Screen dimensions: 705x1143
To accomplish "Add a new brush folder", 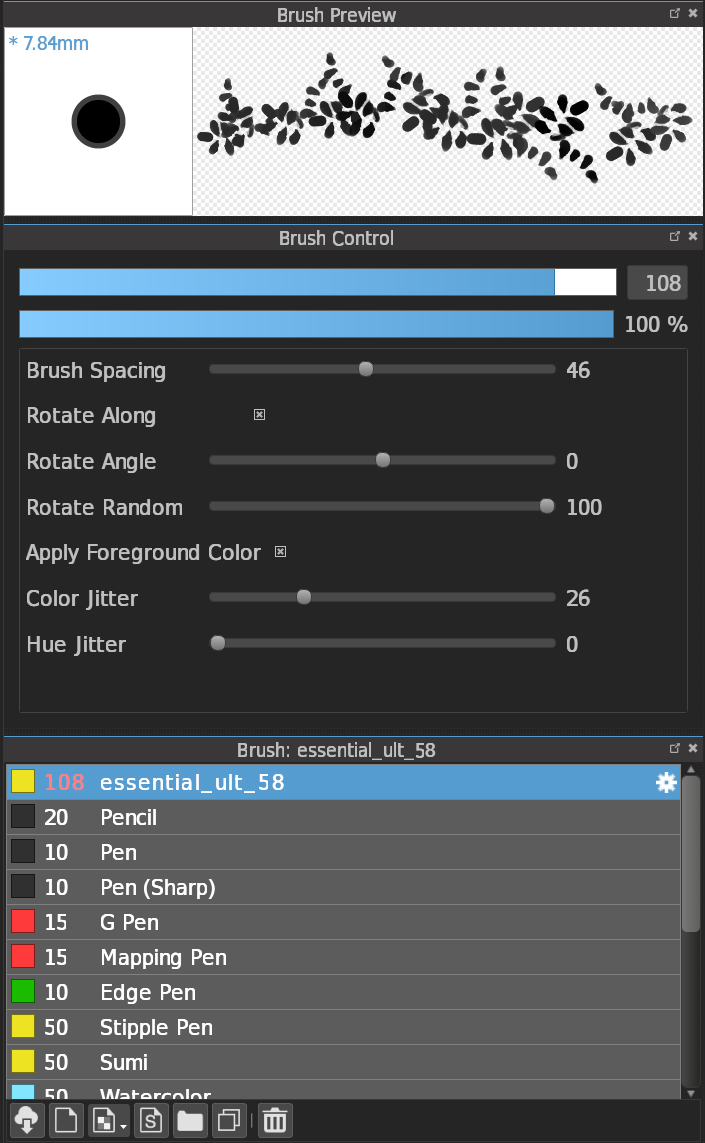I will [190, 1120].
